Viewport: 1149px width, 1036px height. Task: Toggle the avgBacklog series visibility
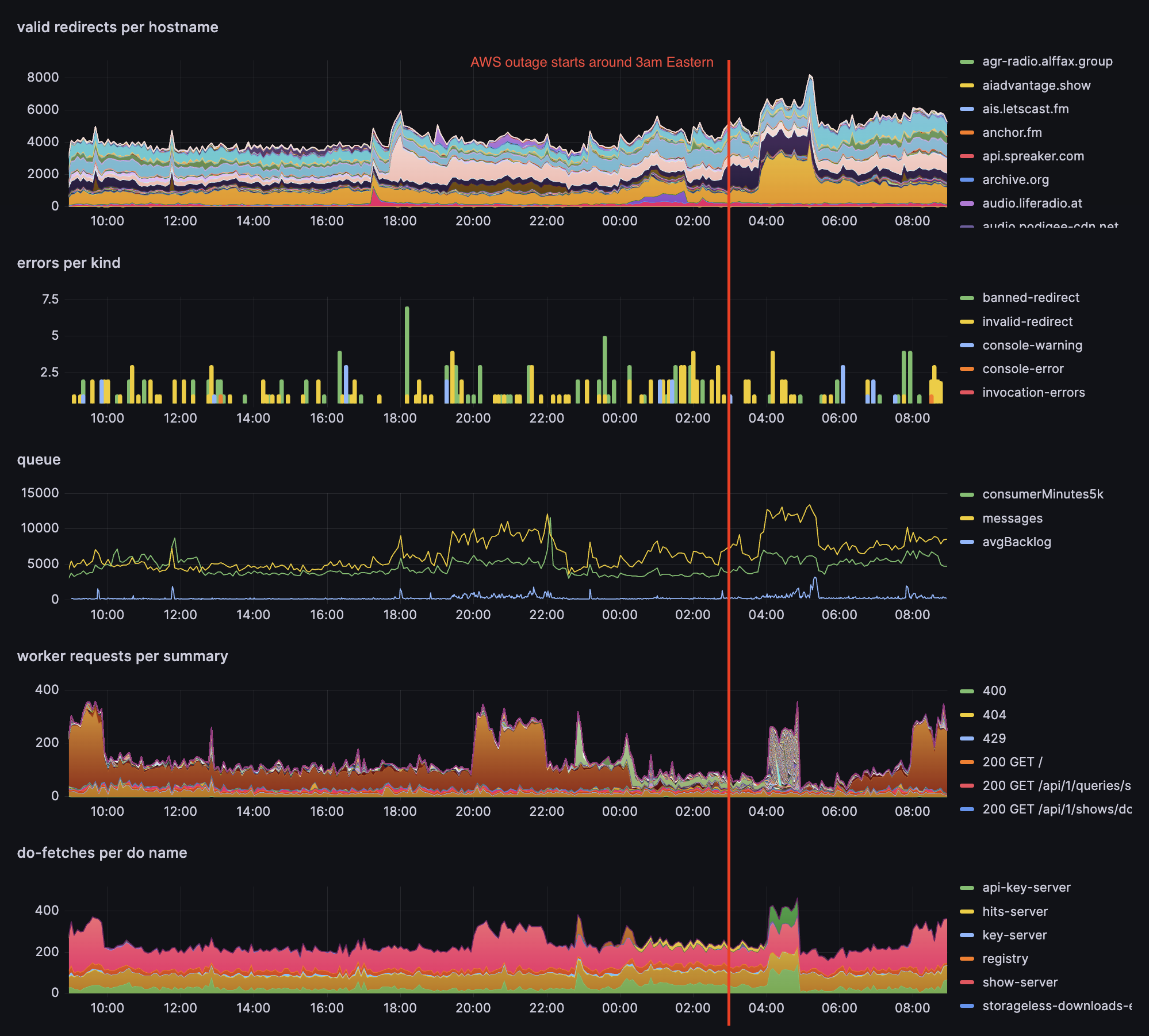point(1016,542)
